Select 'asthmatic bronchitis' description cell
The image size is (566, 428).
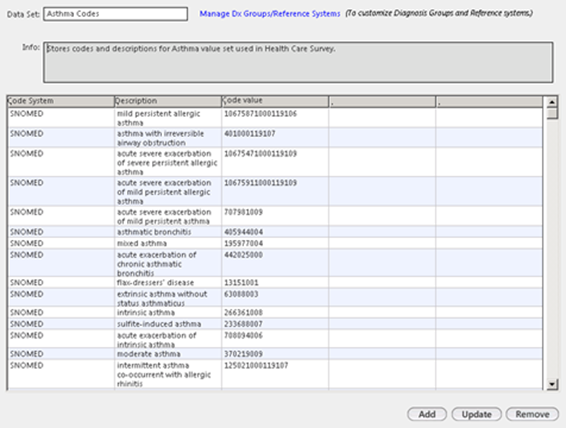[167, 232]
